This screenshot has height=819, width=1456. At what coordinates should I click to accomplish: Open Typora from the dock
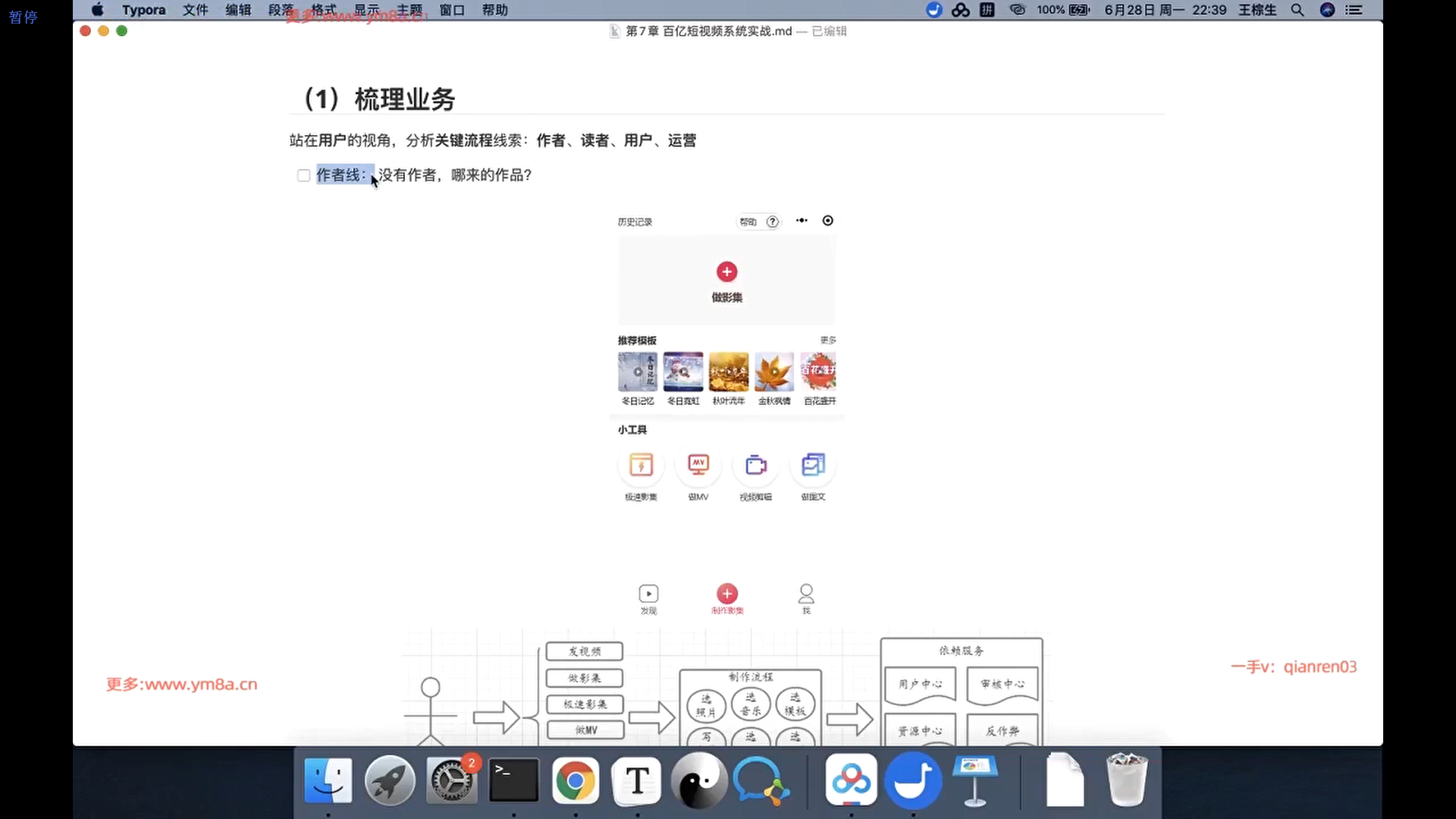click(x=637, y=780)
